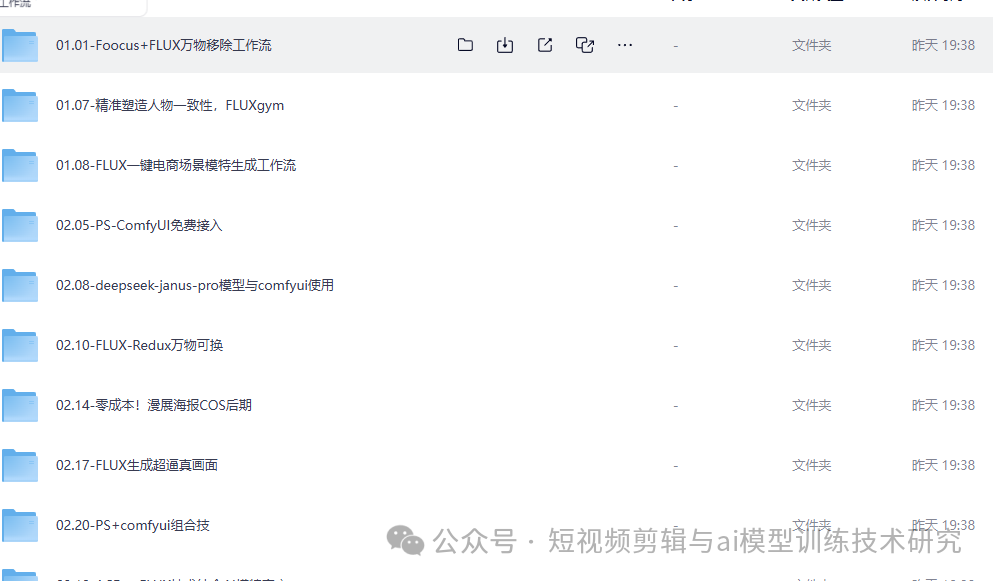
Task: Open the 02.08 deepseek-janus-pro folder
Action: tap(196, 285)
